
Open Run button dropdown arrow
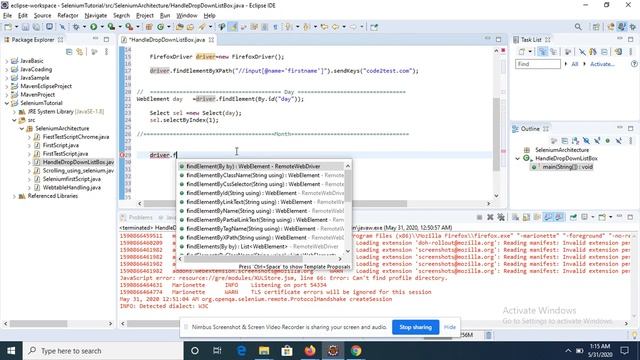[102, 27]
